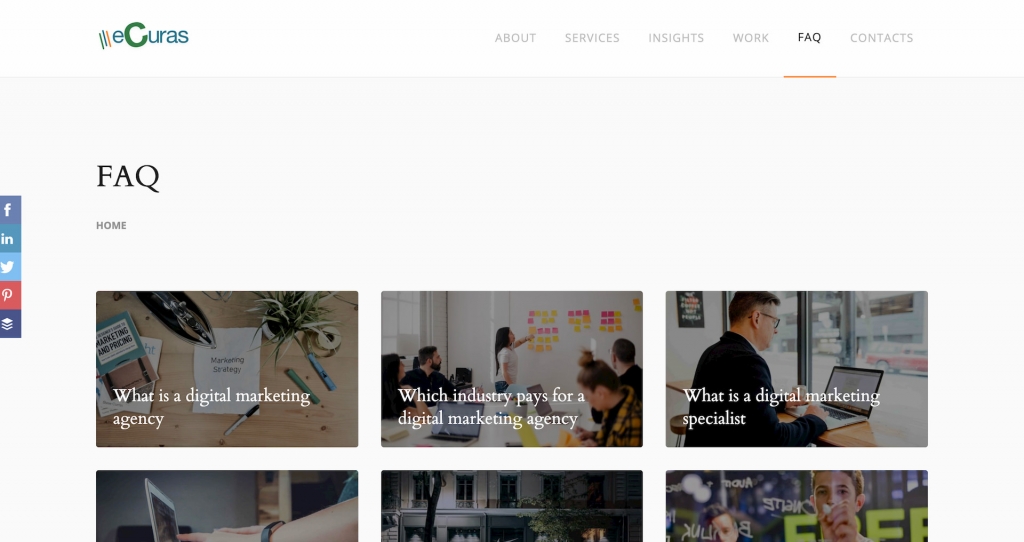The image size is (1024, 542).
Task: Share page via LinkedIn sidebar icon
Action: tap(10, 238)
